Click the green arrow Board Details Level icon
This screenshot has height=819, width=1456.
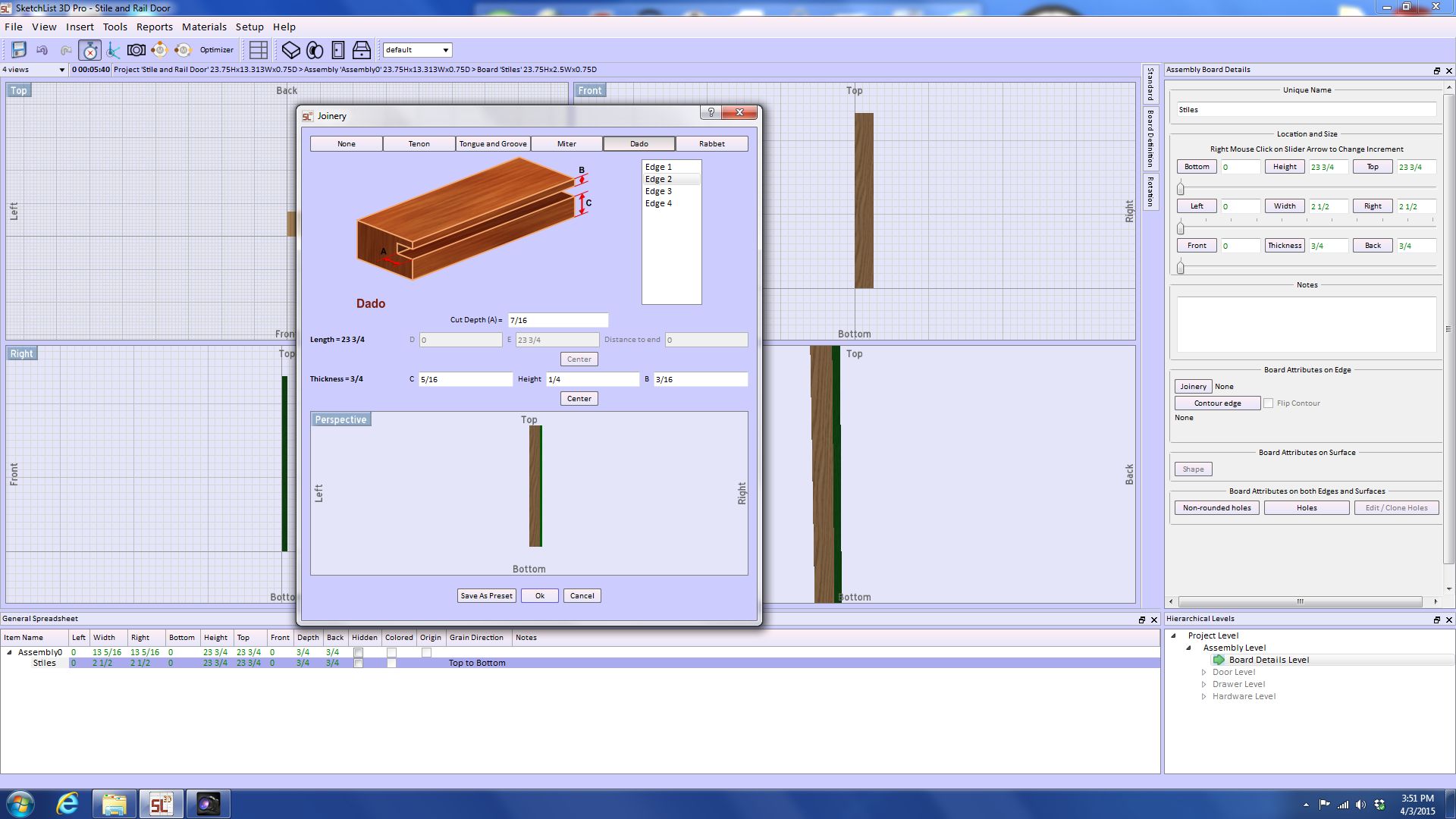point(1219,660)
